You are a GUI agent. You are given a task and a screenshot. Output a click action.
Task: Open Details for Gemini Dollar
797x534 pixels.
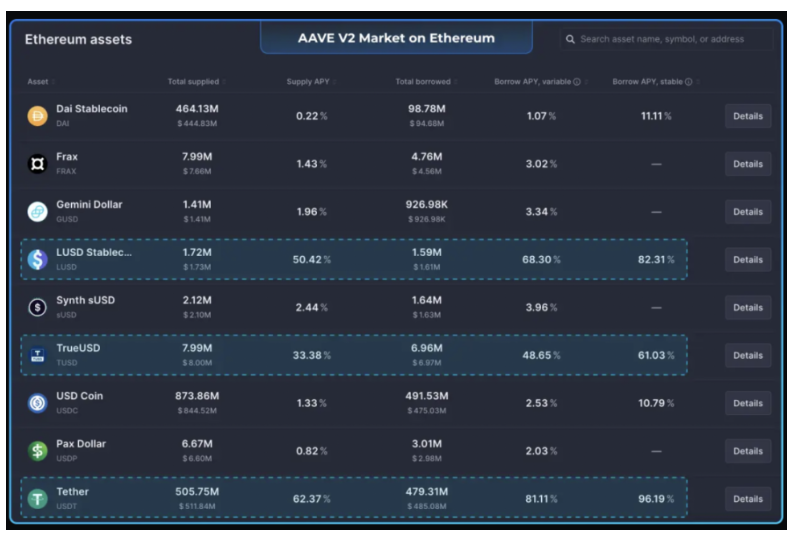[748, 211]
